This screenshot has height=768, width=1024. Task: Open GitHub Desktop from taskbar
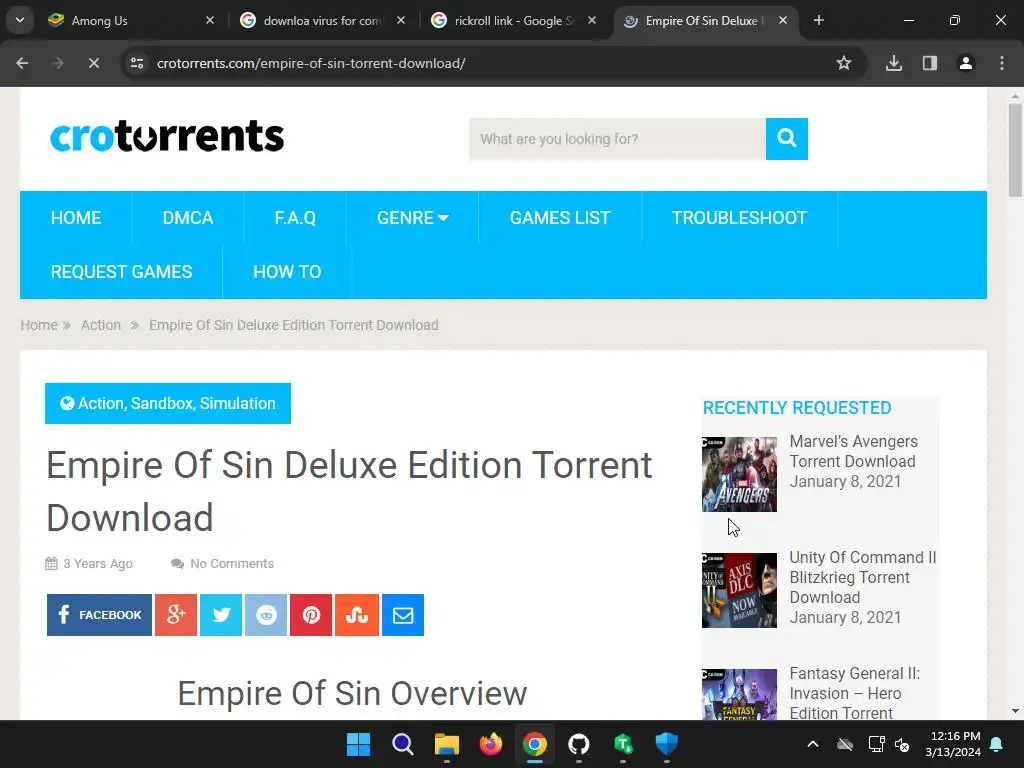(579, 744)
